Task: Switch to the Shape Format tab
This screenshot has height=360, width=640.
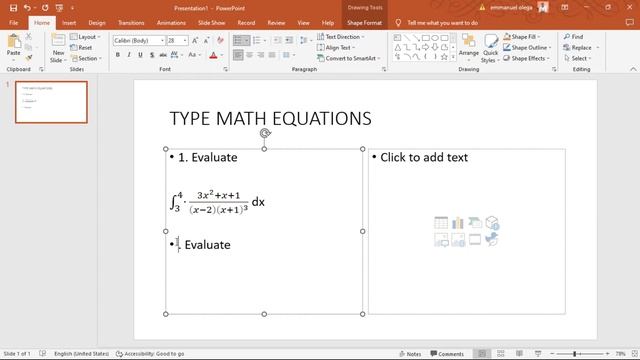Action: (364, 23)
